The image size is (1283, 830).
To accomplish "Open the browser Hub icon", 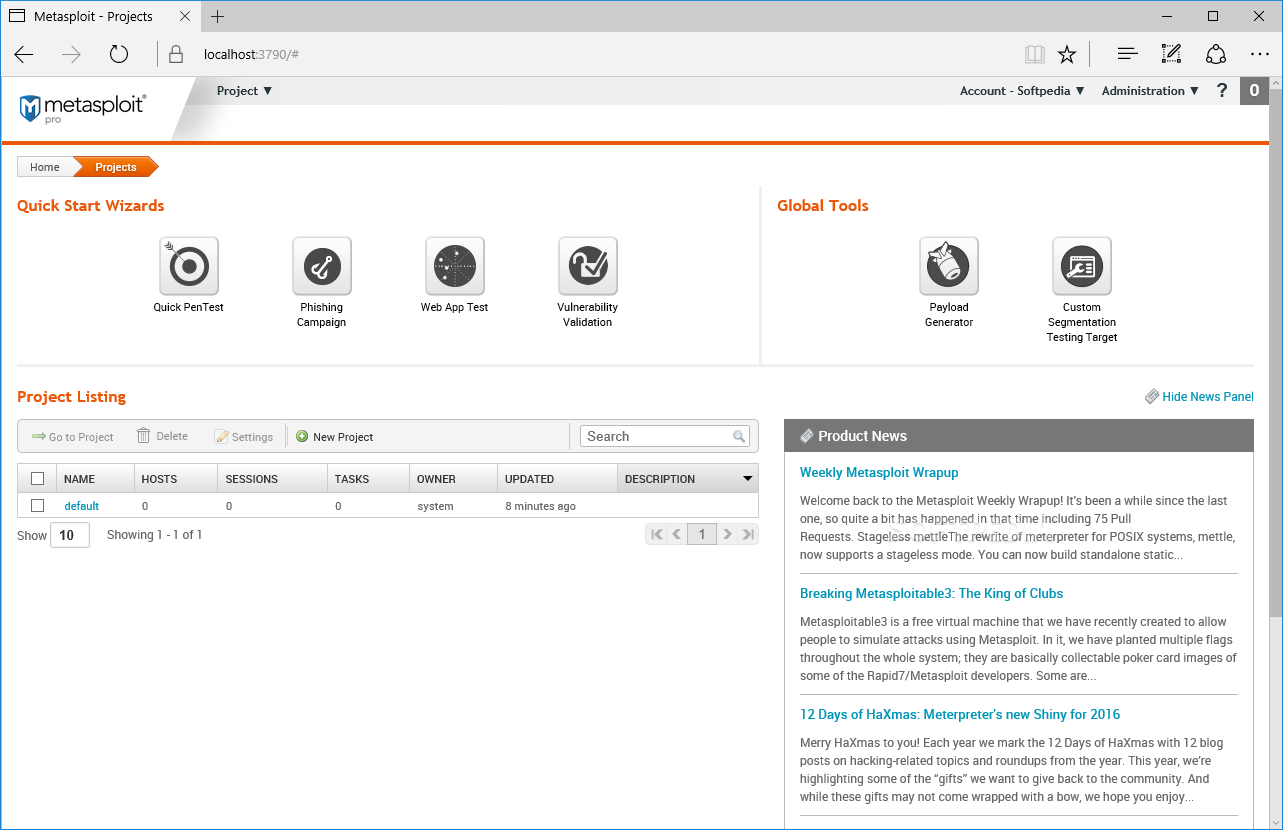I will tap(1128, 54).
